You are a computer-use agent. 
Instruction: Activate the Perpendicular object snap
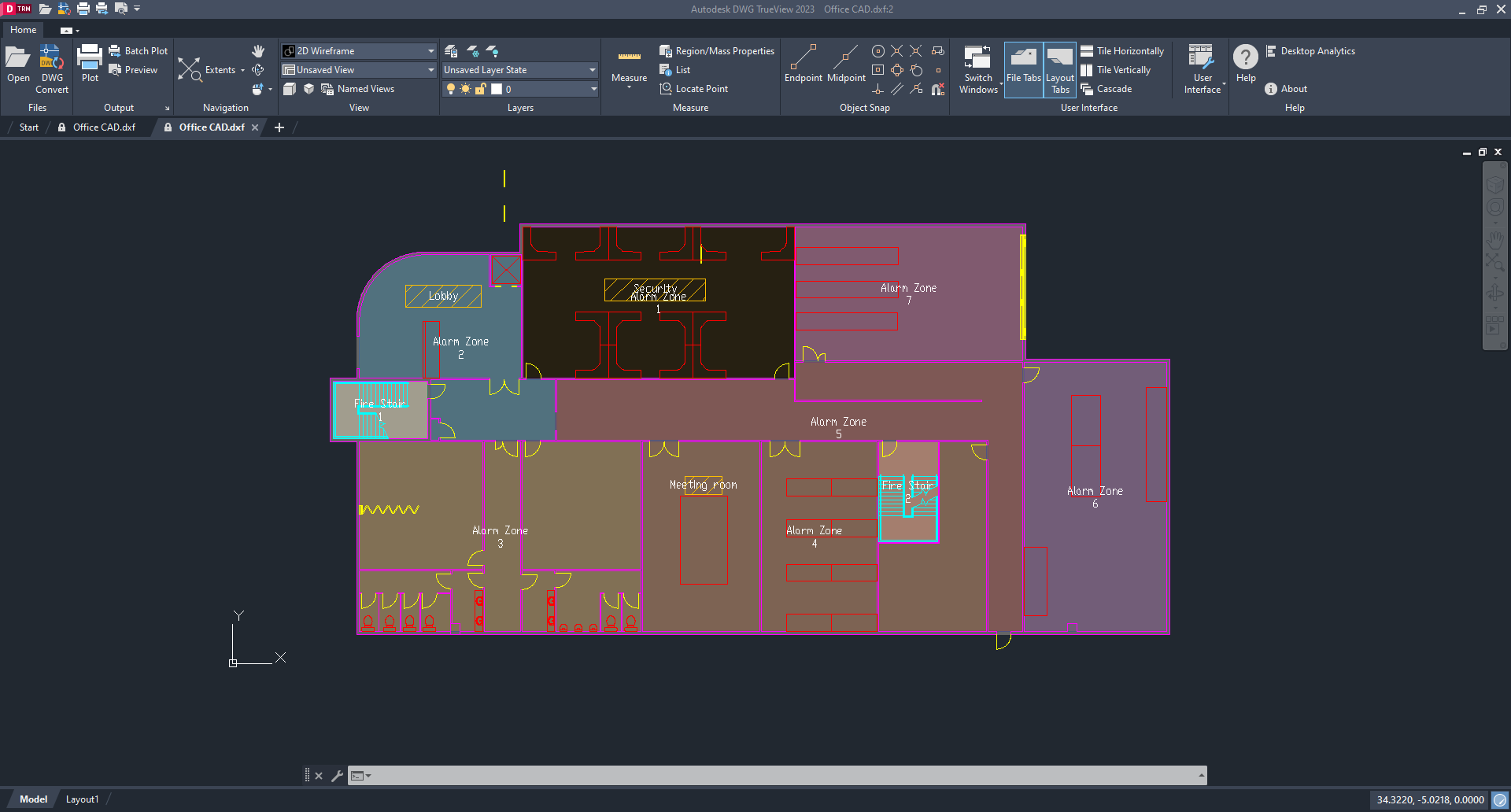[877, 89]
